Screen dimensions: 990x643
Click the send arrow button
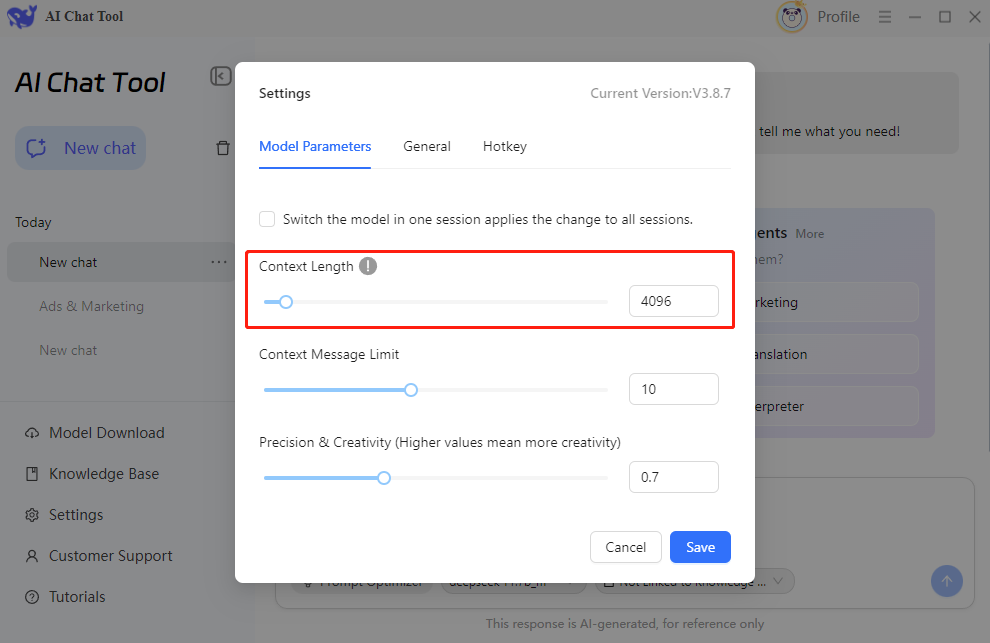pyautogui.click(x=946, y=581)
